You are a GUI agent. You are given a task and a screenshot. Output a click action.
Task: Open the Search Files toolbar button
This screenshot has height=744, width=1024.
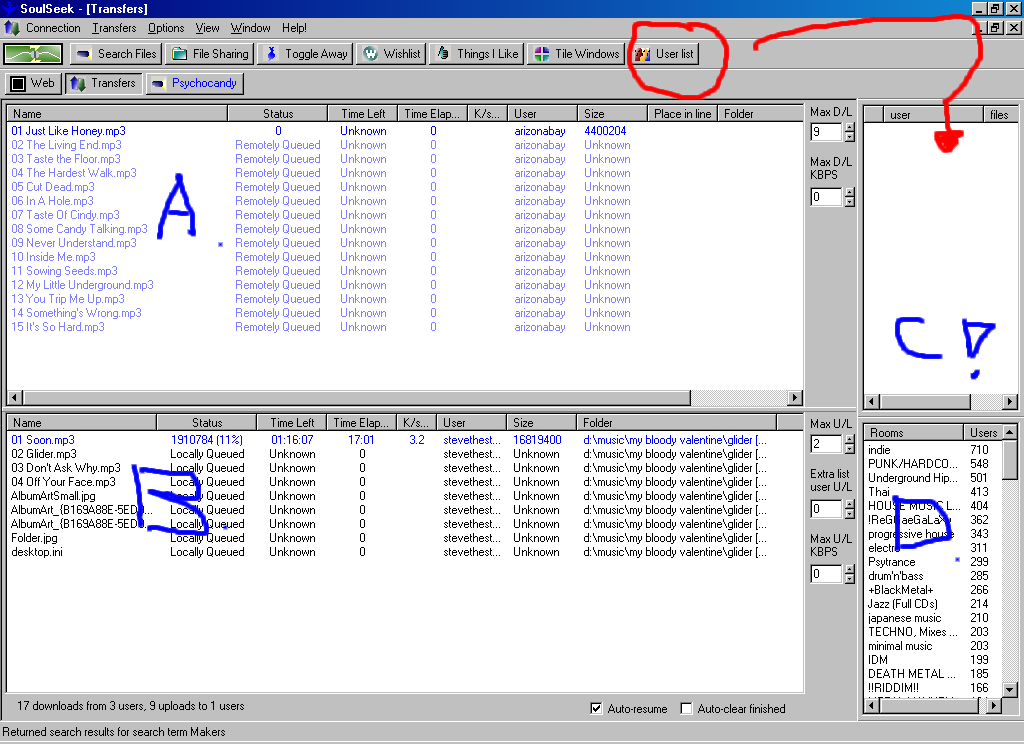tap(116, 54)
